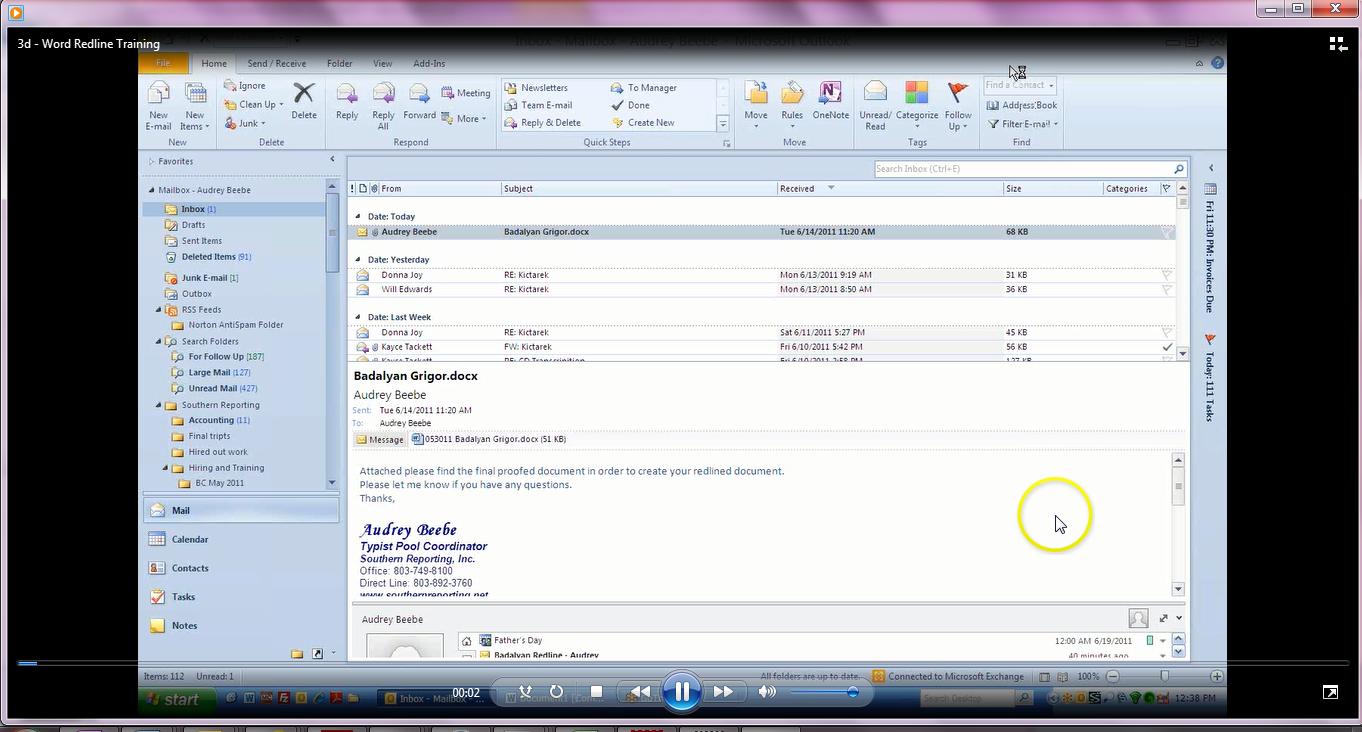Open Junk dropdown menu
The height and width of the screenshot is (732, 1362).
click(x=245, y=123)
